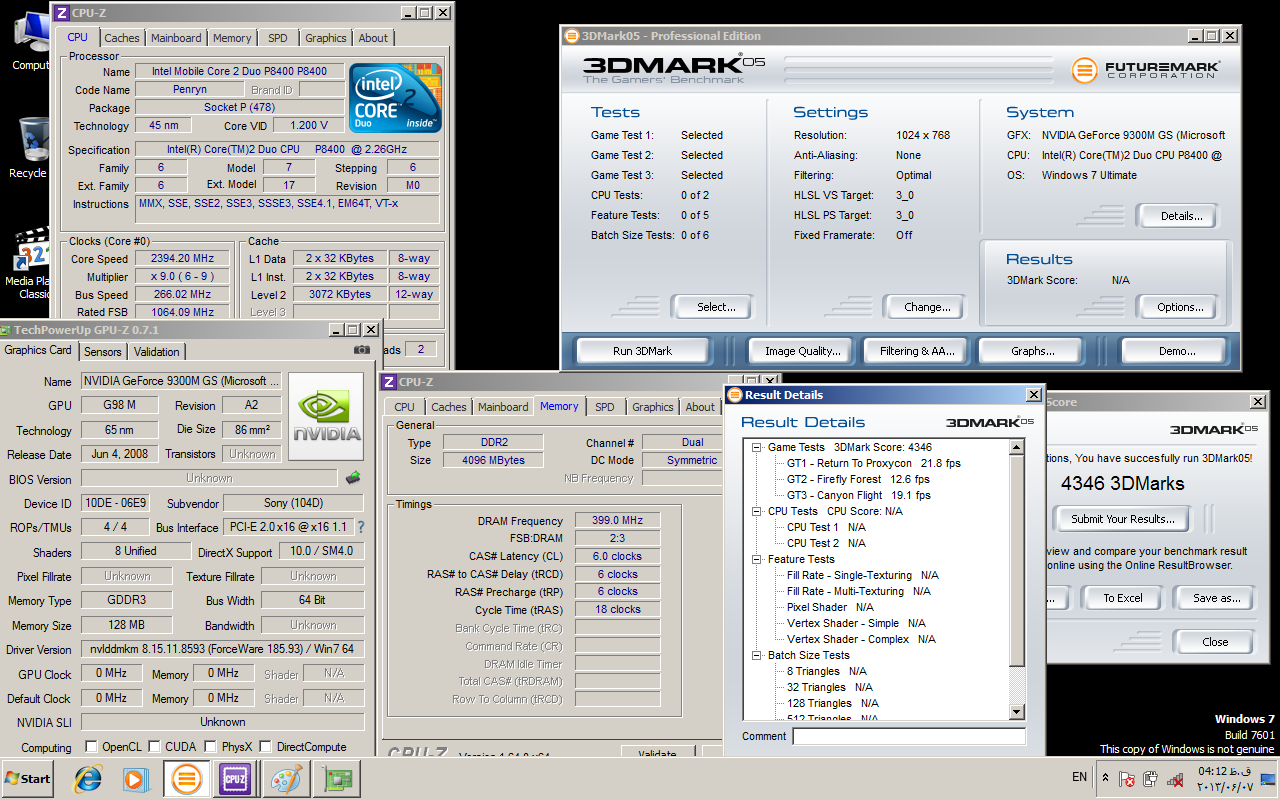
Task: Click the 3DMark05 title bar orange icon
Action: (572, 36)
